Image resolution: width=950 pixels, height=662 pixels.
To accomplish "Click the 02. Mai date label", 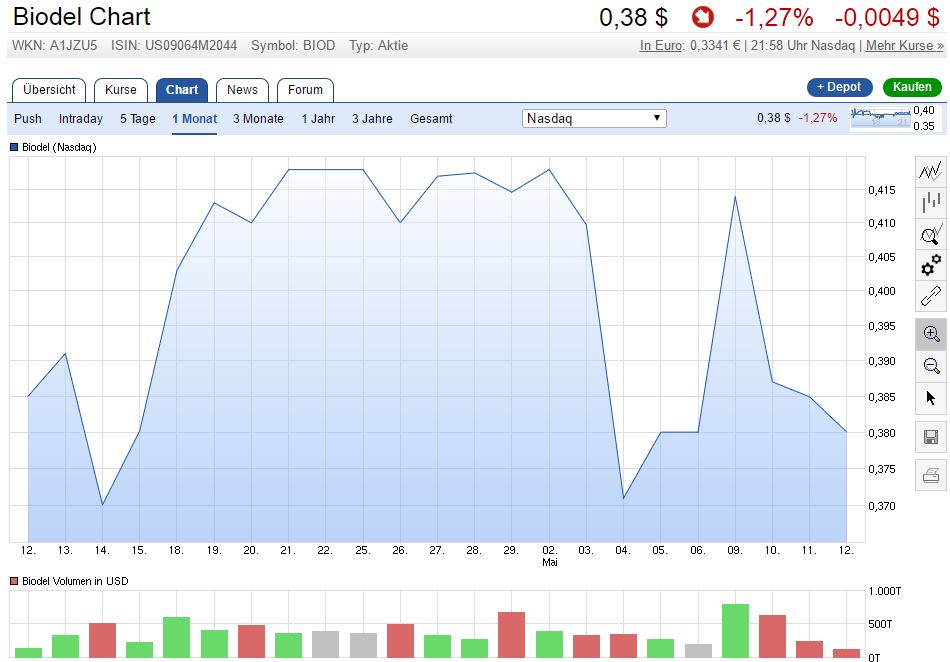I will tap(550, 556).
